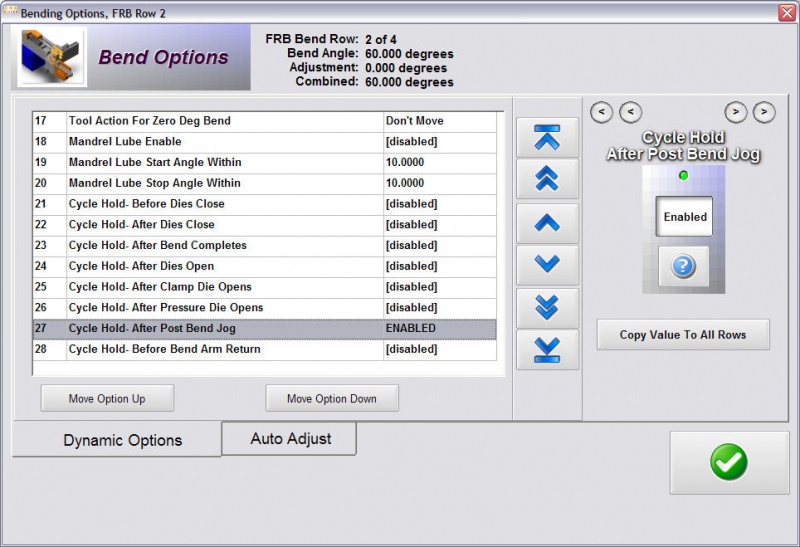Click the double down arrow page-down button

547,307
